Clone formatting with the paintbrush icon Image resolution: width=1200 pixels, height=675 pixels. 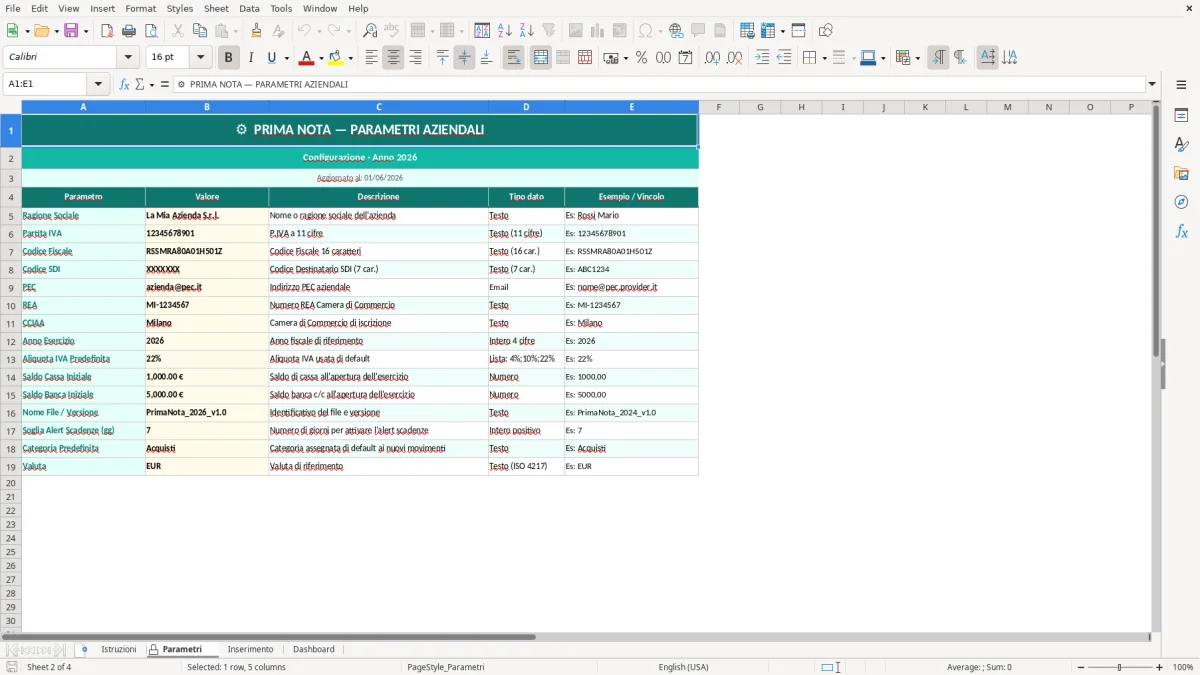pos(256,31)
